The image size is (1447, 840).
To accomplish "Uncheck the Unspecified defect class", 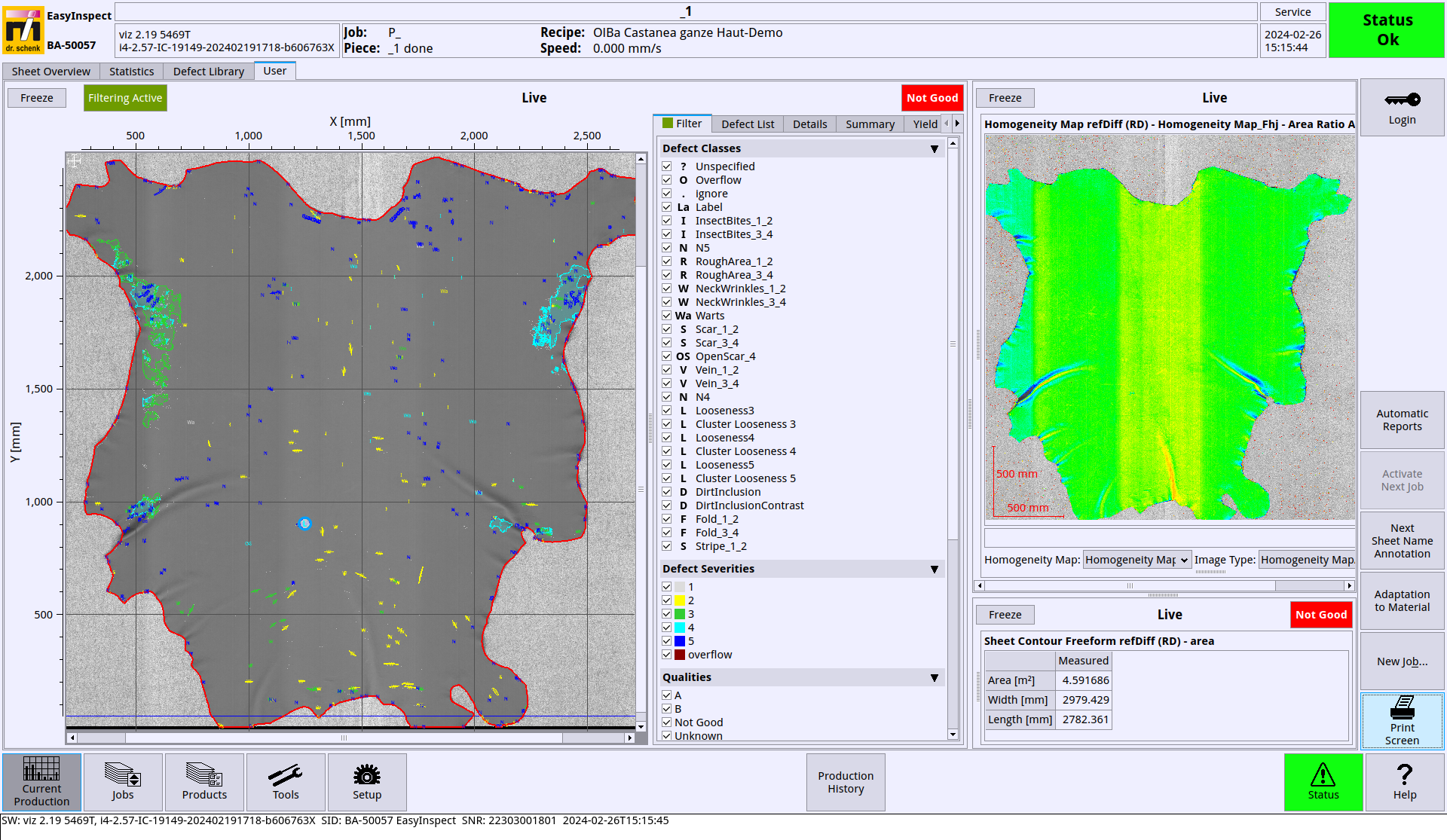I will pyautogui.click(x=667, y=166).
